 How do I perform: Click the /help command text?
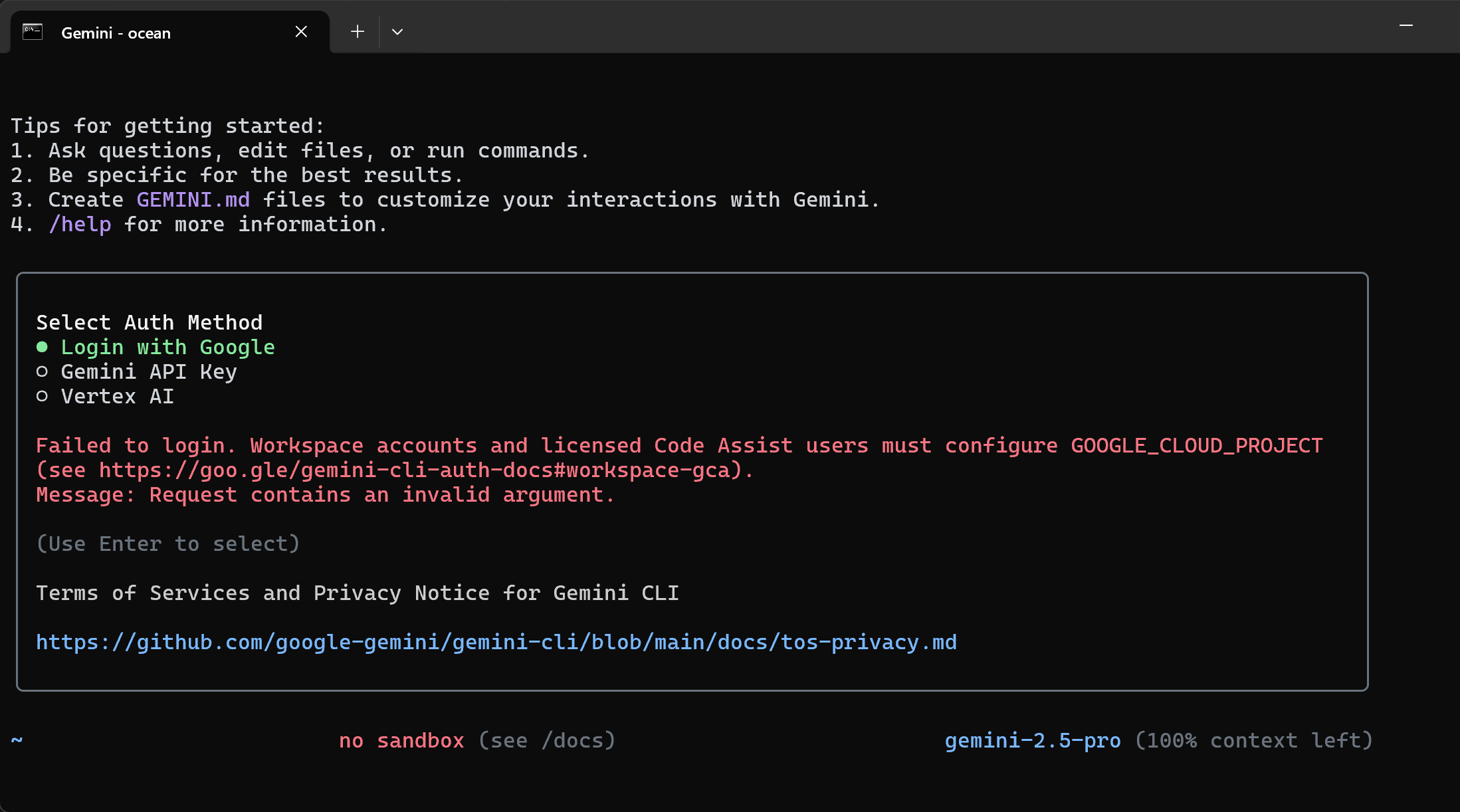pos(80,225)
